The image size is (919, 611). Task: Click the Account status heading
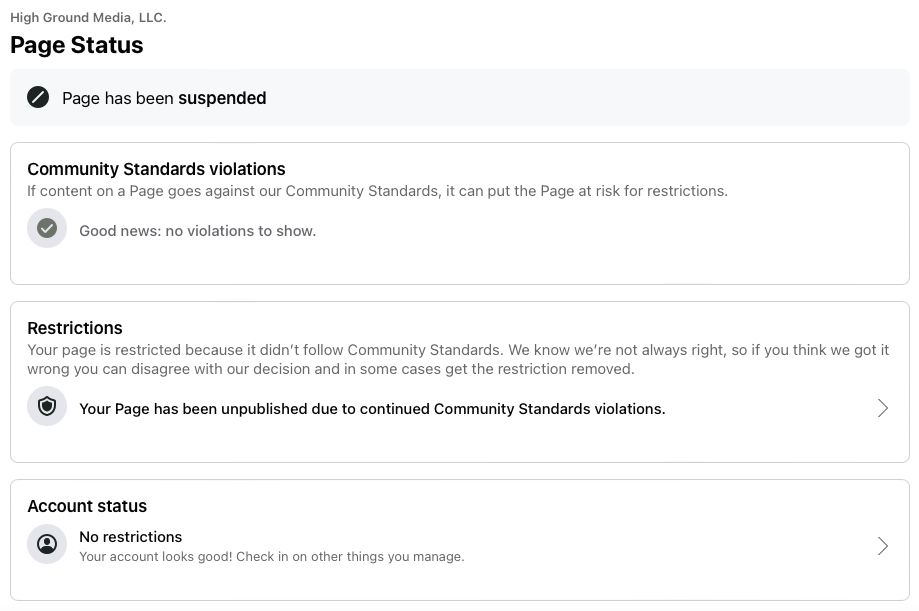[x=87, y=506]
